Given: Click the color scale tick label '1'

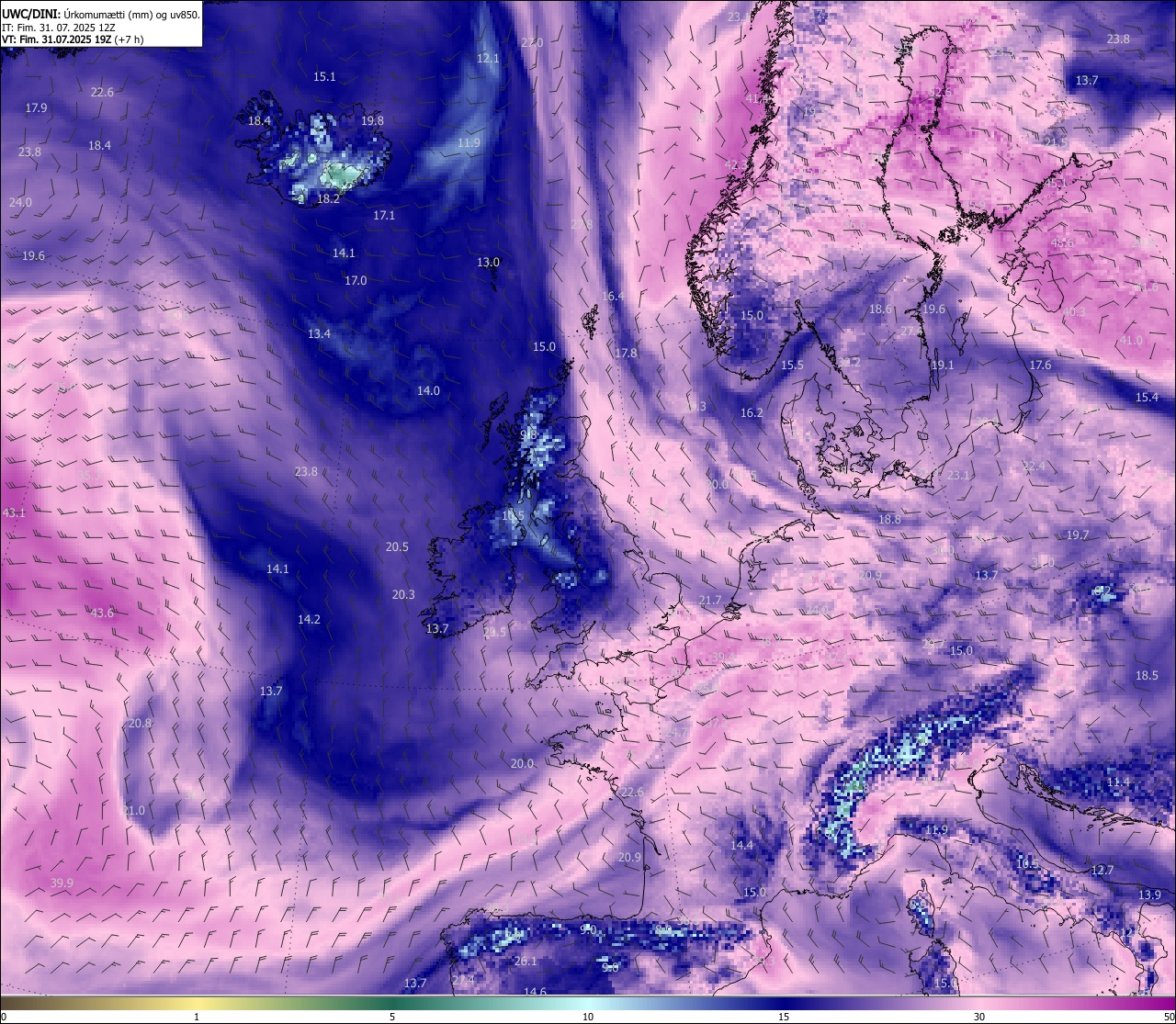Looking at the screenshot, I should click(197, 1017).
